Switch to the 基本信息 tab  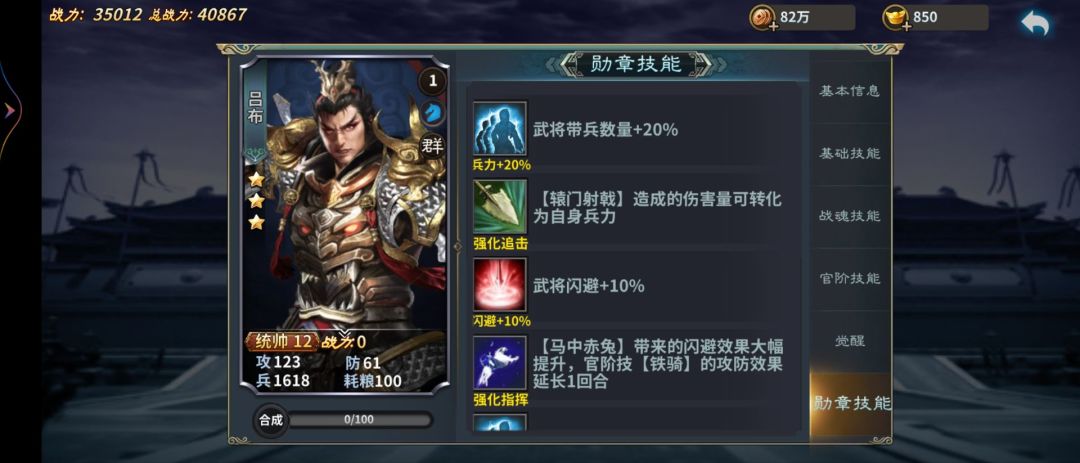pyautogui.click(x=849, y=91)
